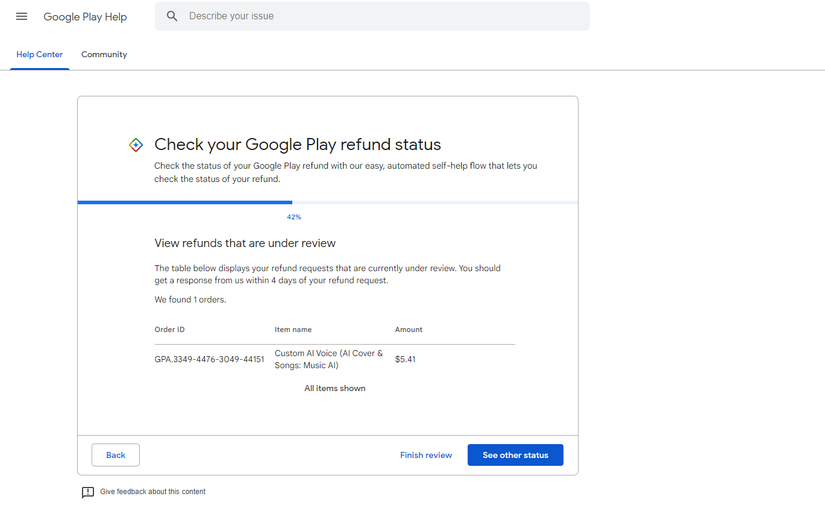Screen dimensions: 825x514
Task: Click the Google Play diamond logo icon
Action: [136, 145]
